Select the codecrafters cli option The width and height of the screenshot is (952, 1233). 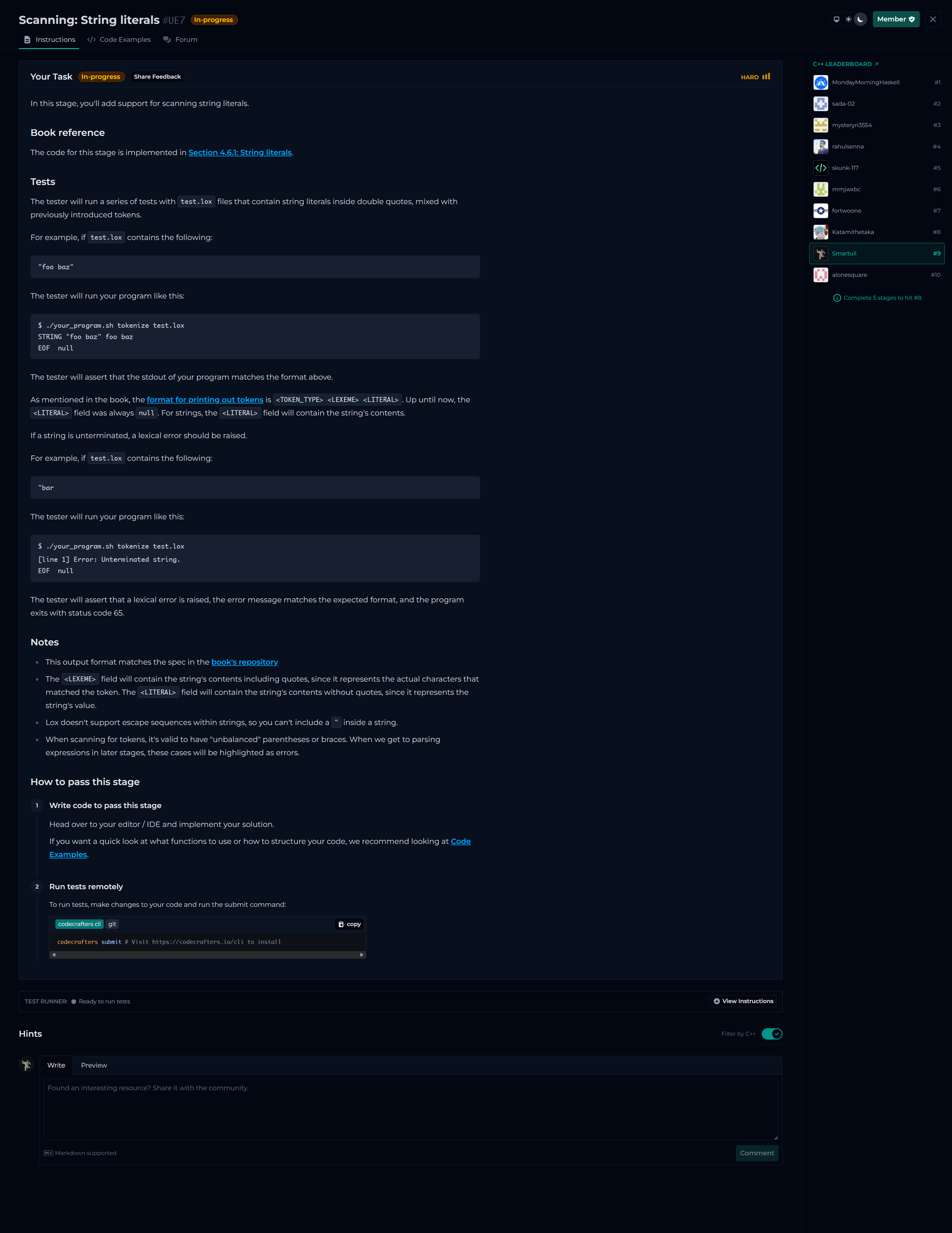point(79,924)
